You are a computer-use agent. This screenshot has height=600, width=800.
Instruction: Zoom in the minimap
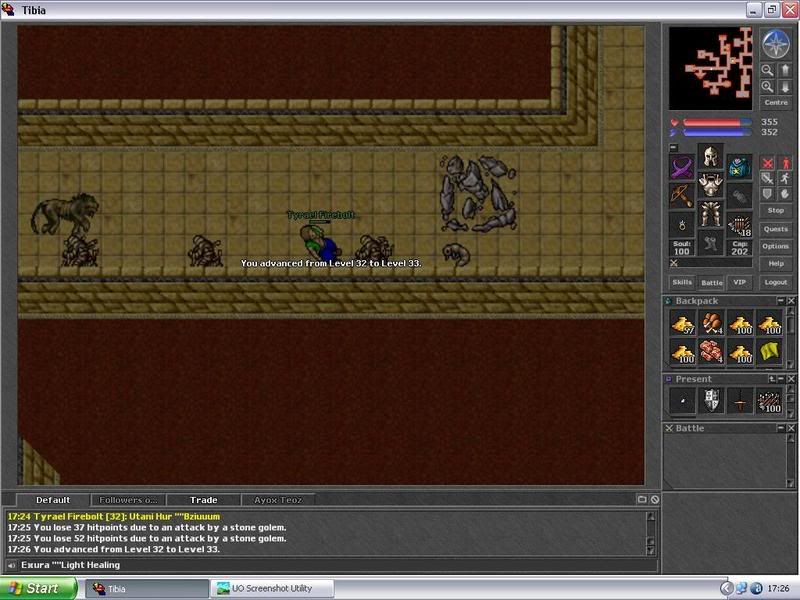pos(767,87)
